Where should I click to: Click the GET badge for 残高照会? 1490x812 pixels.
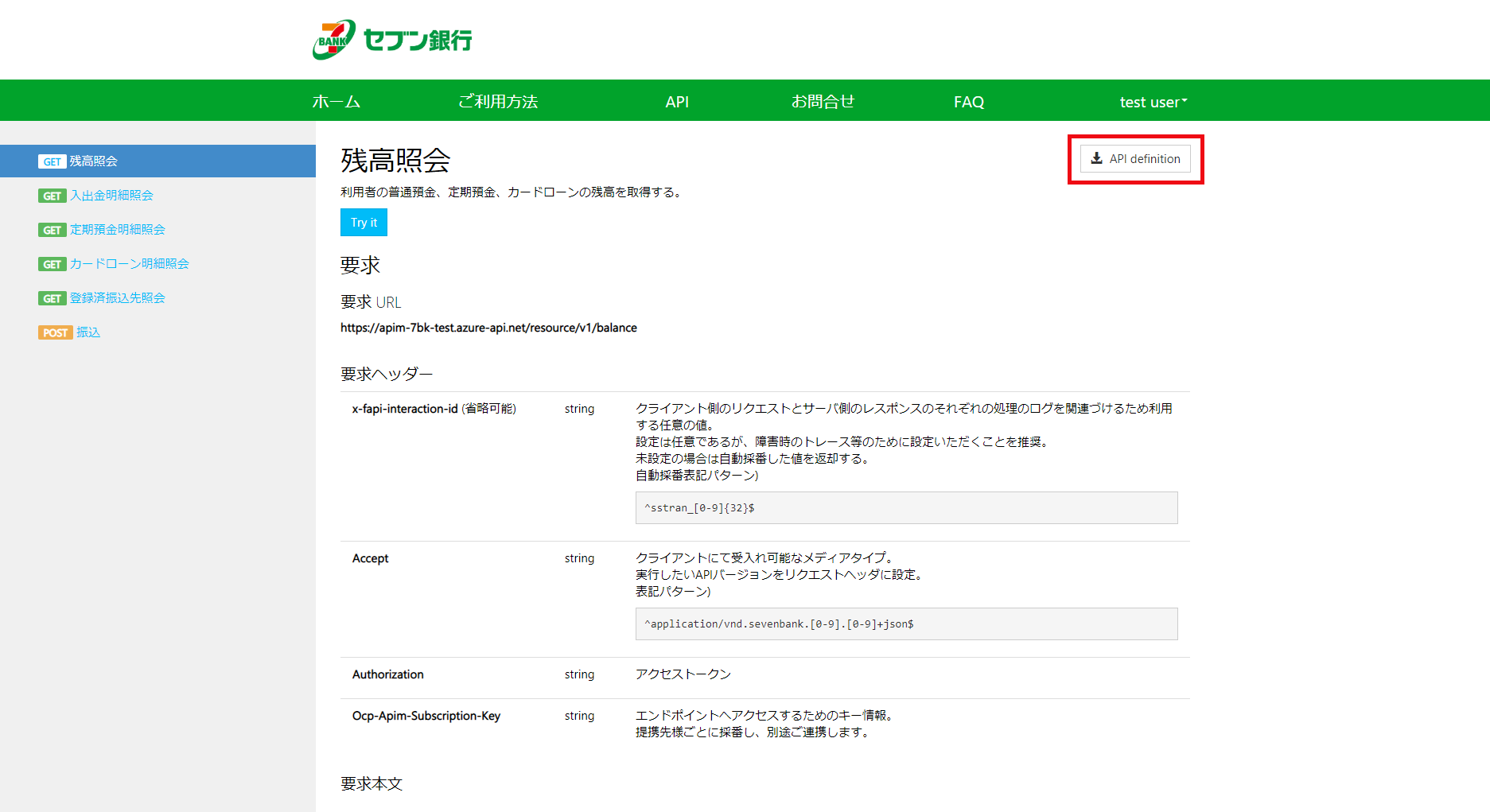click(52, 161)
